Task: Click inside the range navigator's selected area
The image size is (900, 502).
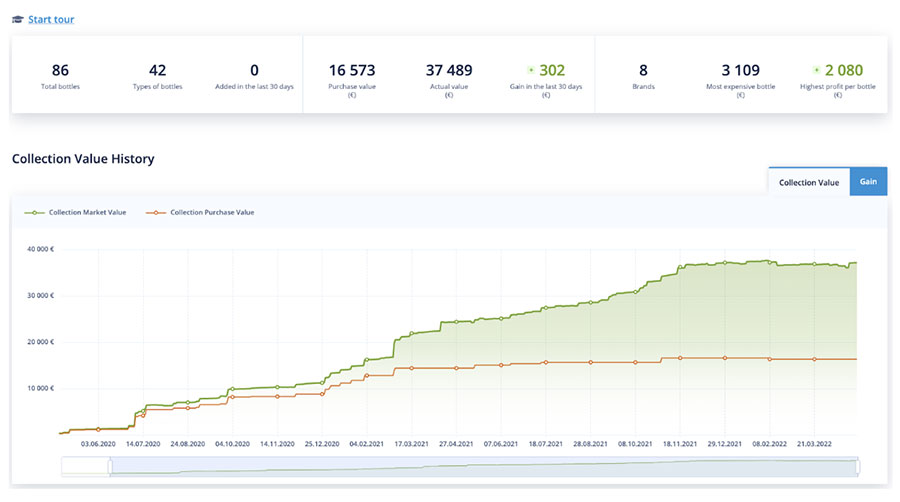Action: point(480,466)
